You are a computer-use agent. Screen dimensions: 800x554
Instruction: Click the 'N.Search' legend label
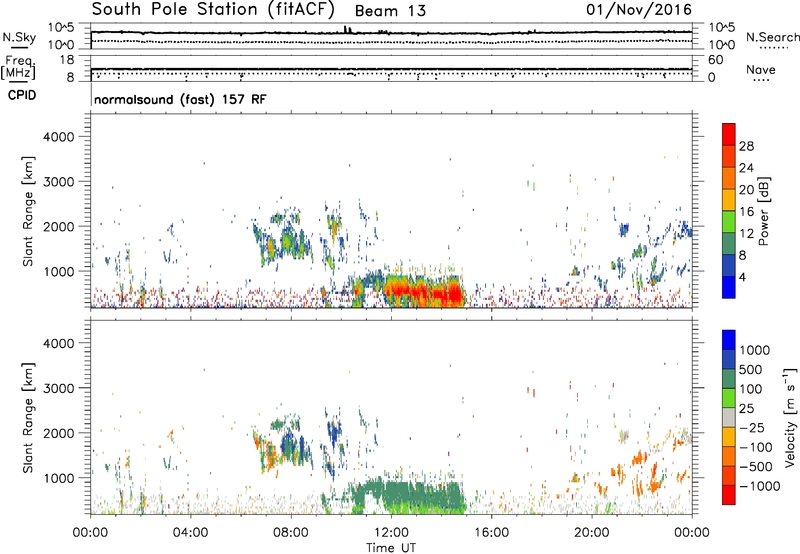[x=772, y=37]
